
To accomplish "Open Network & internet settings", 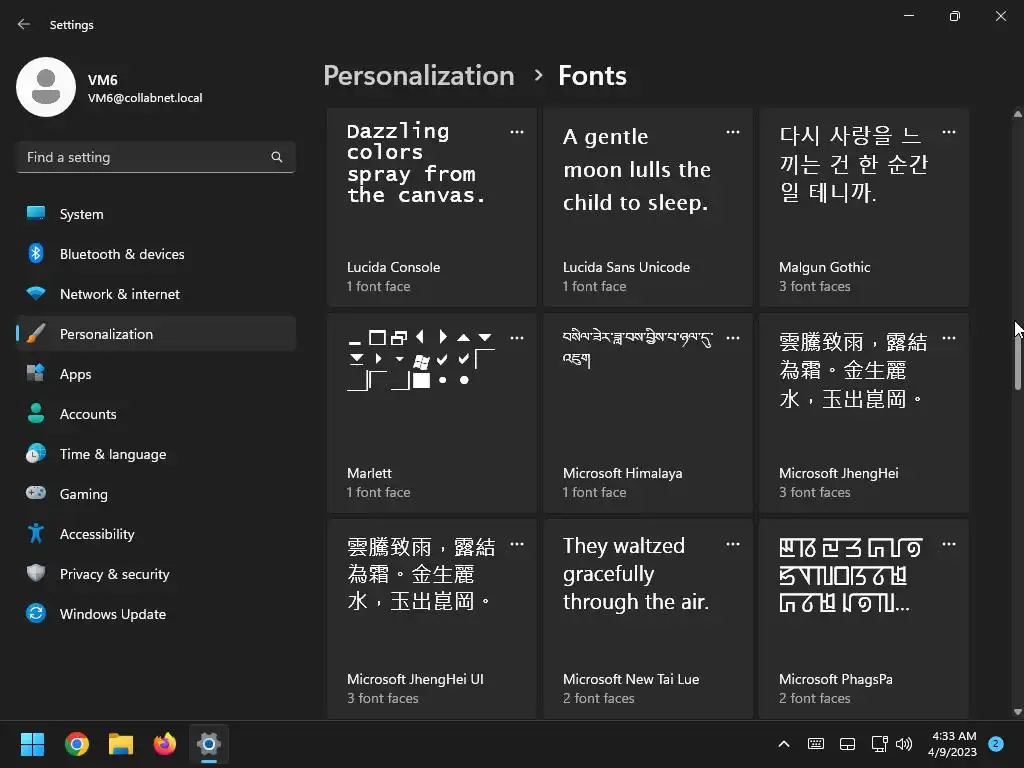I will [x=156, y=294].
